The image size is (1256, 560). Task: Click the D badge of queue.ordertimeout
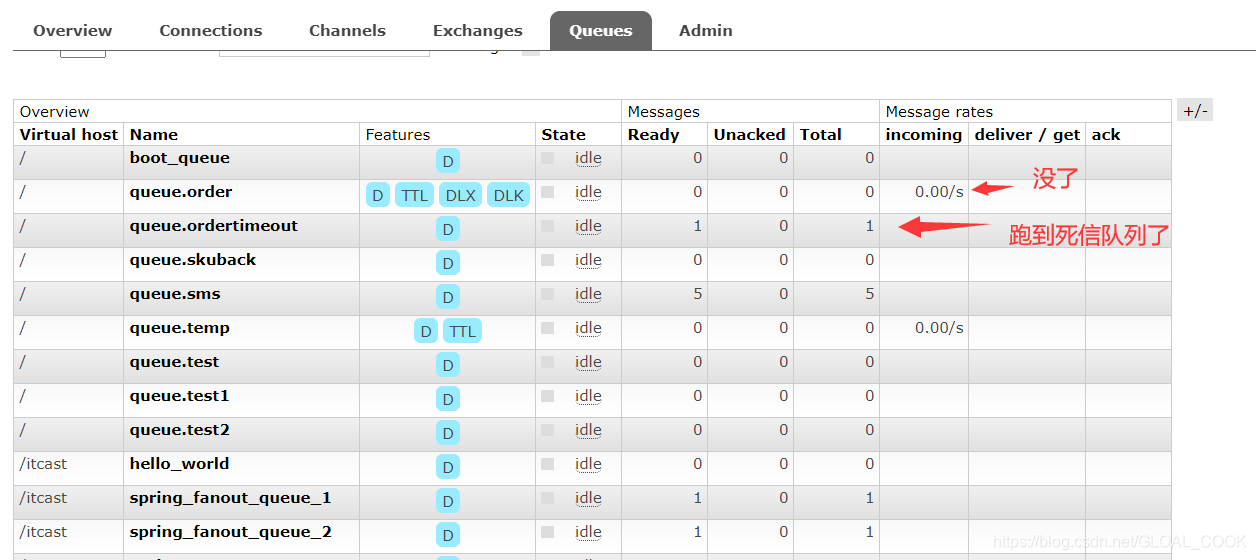coord(448,230)
